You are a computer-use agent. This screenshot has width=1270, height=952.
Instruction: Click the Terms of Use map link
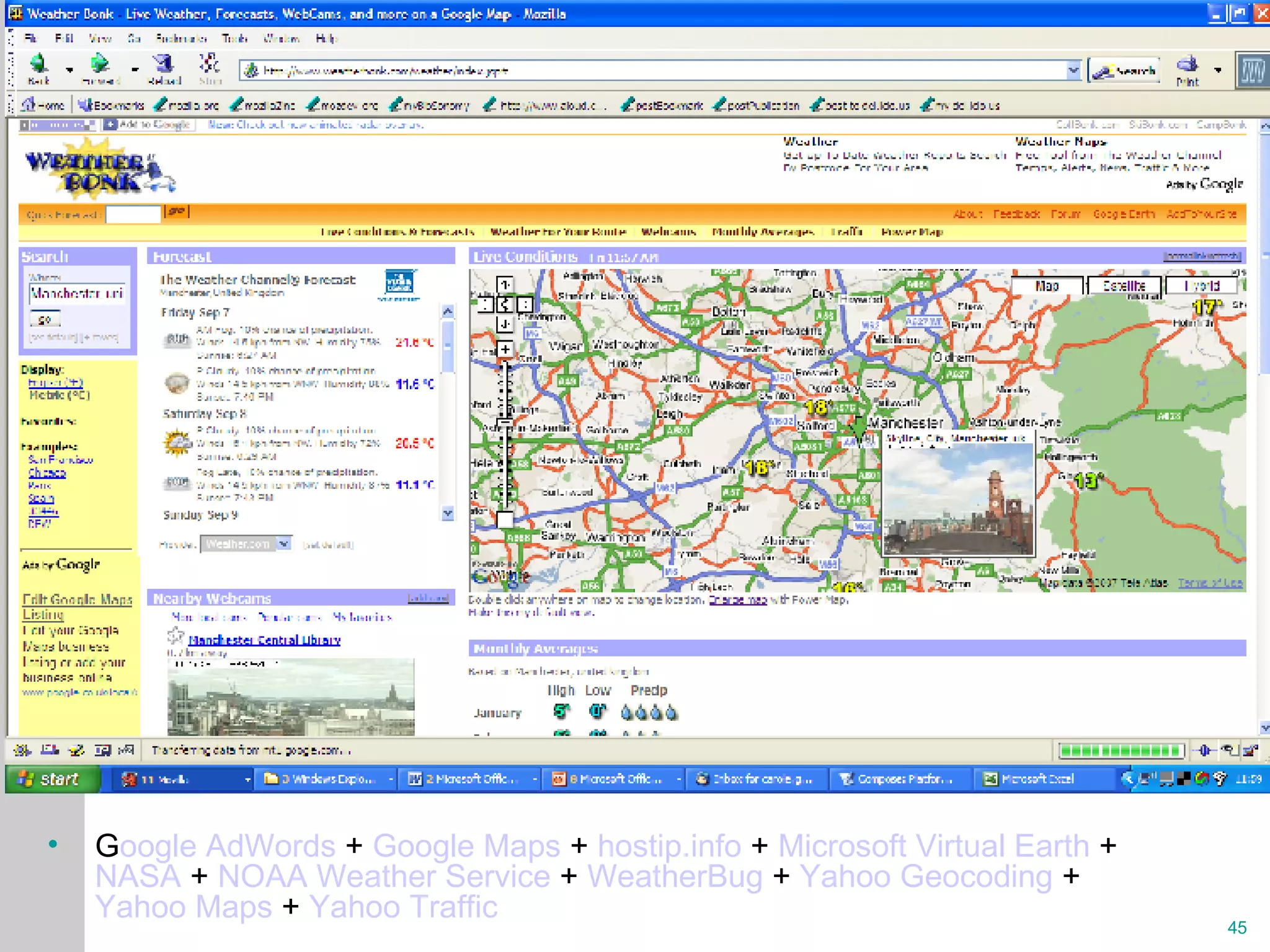point(1210,583)
